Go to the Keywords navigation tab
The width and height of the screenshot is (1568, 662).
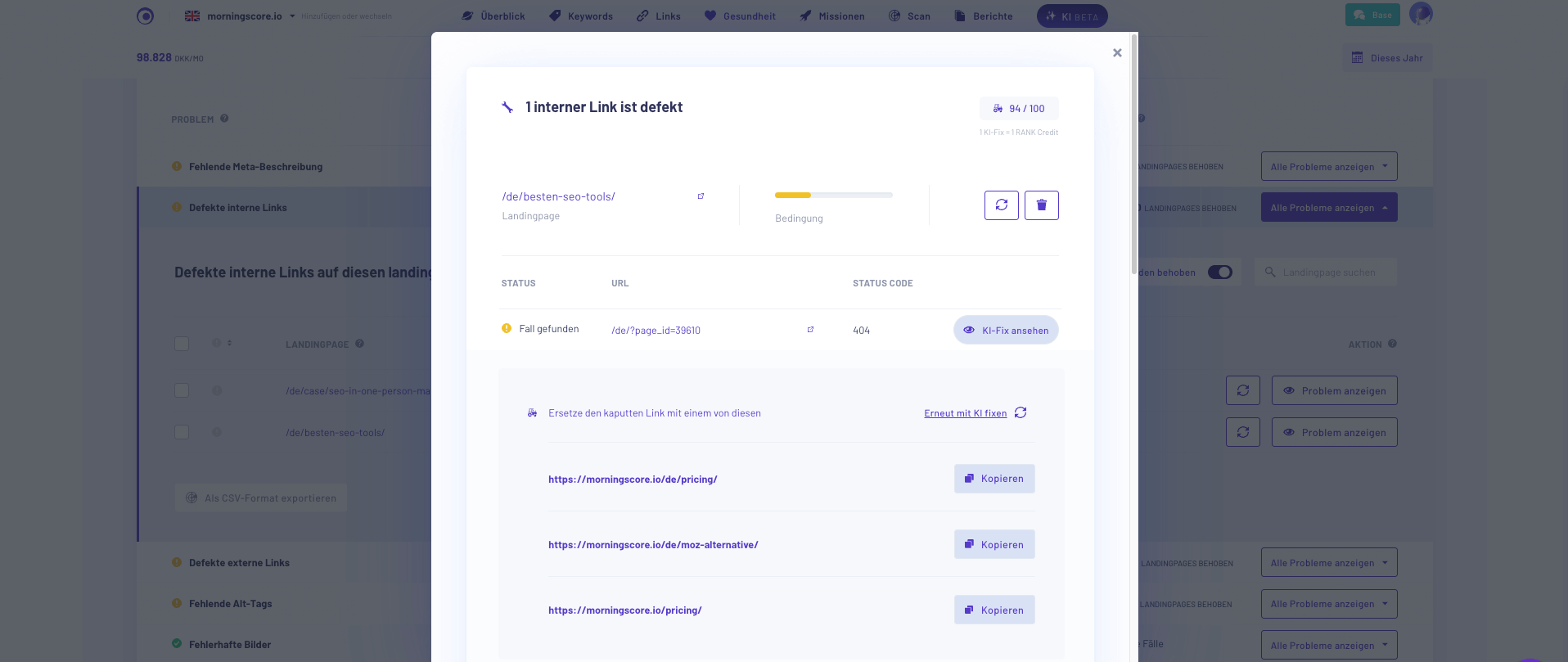click(581, 16)
